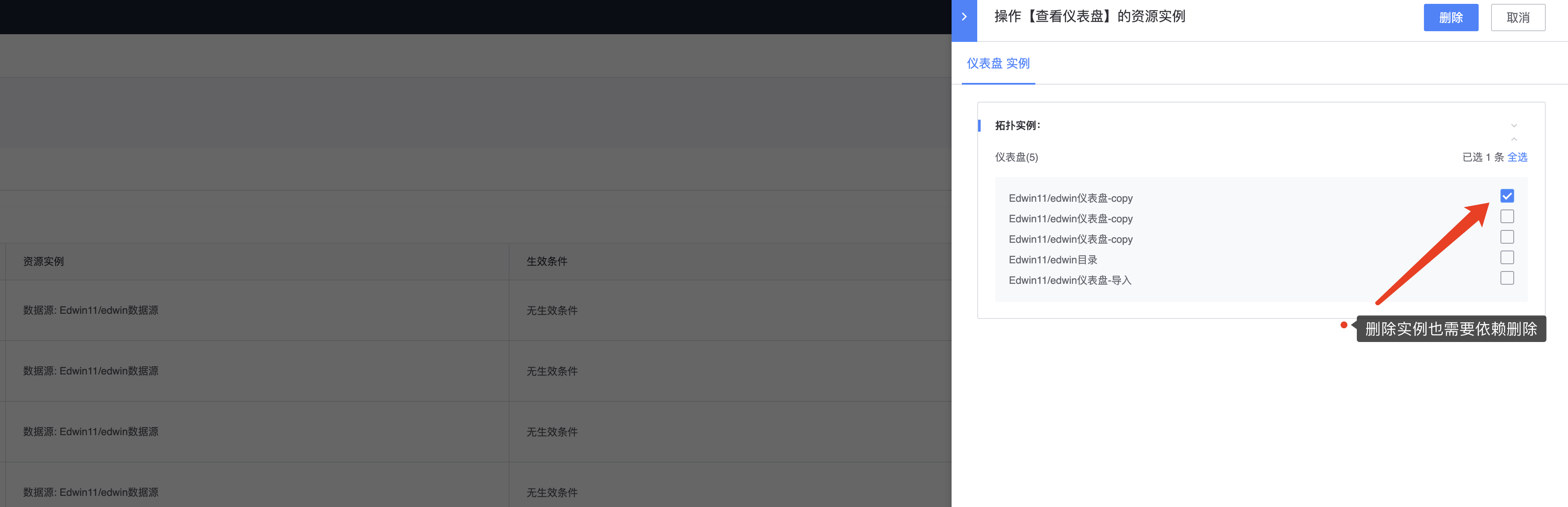Select the Edwin11/edwin目录 list entry
Viewport: 1568px width, 507px height.
1052,259
